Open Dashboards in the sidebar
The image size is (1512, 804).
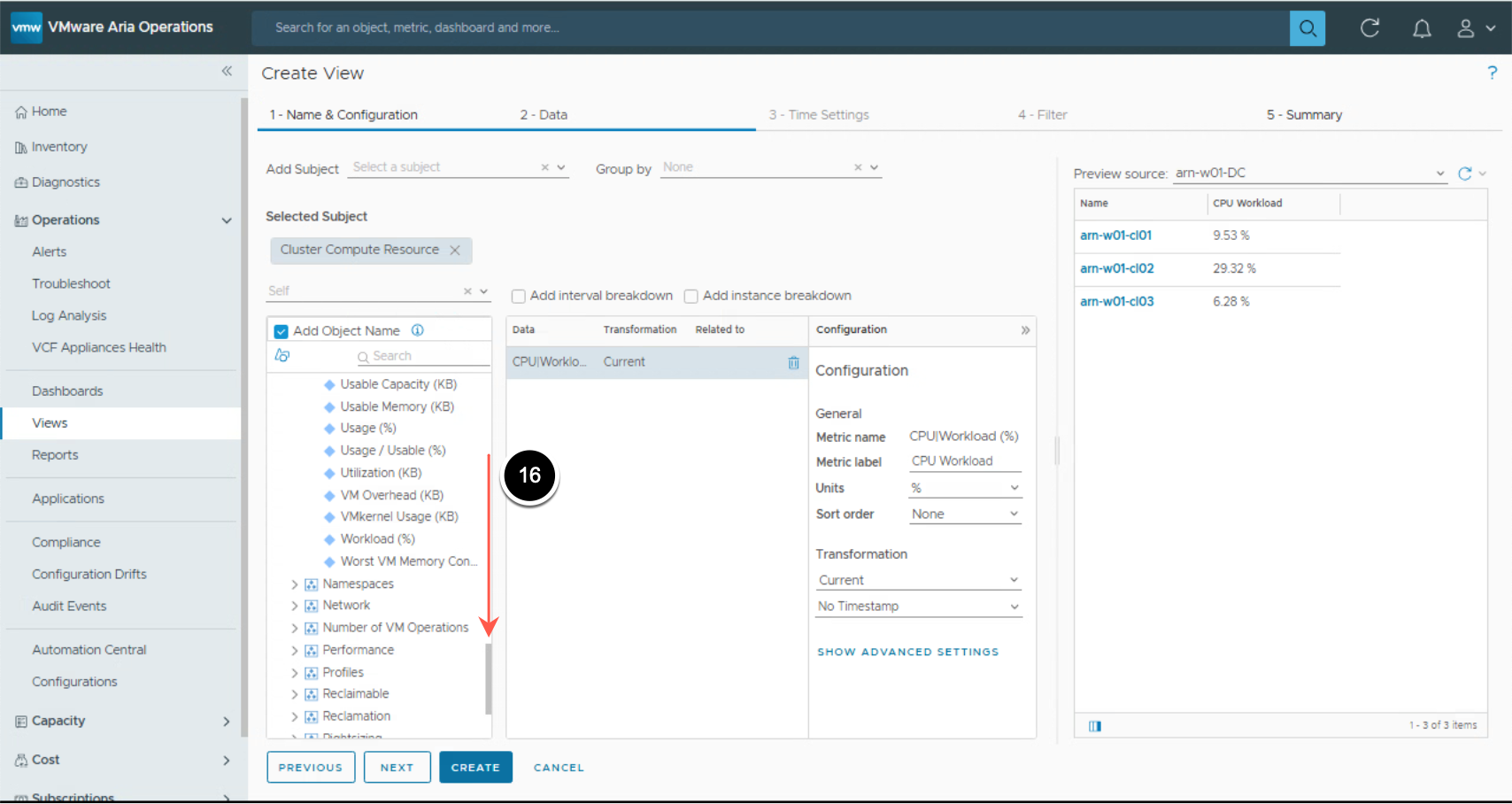coord(67,391)
